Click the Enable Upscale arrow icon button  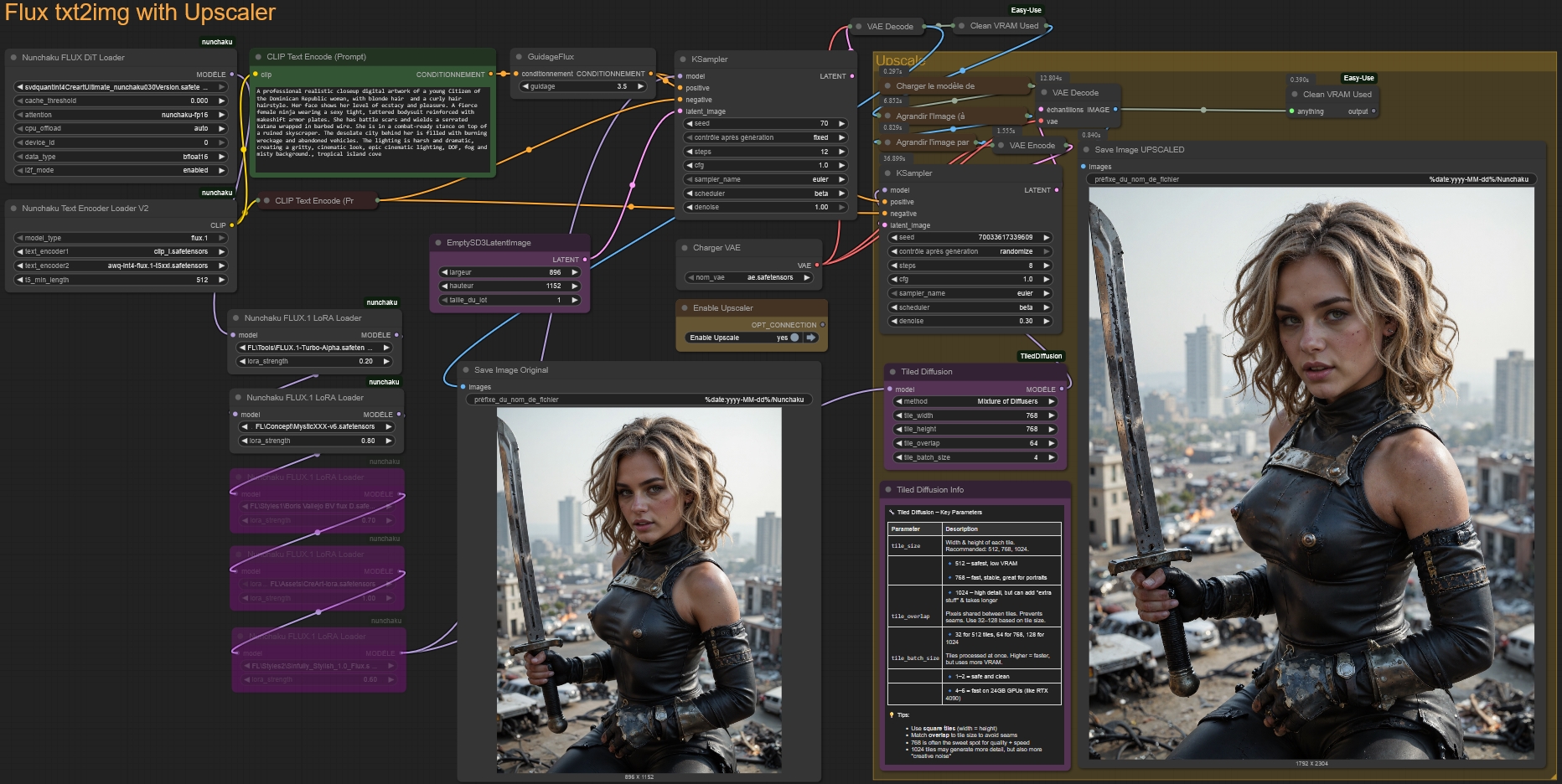pos(811,338)
